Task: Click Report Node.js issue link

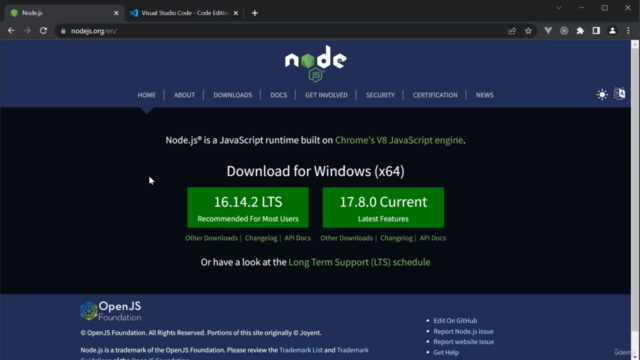Action: (463, 331)
